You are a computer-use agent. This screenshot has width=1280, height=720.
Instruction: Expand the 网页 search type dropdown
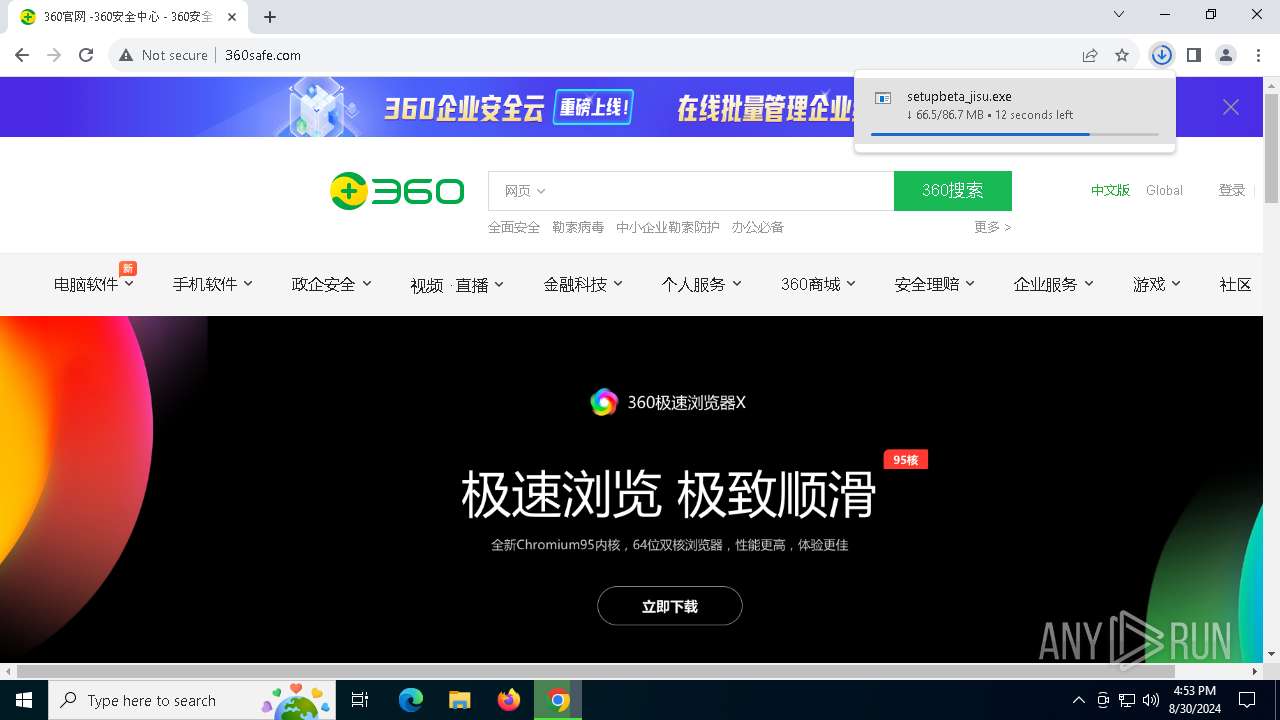pos(525,191)
